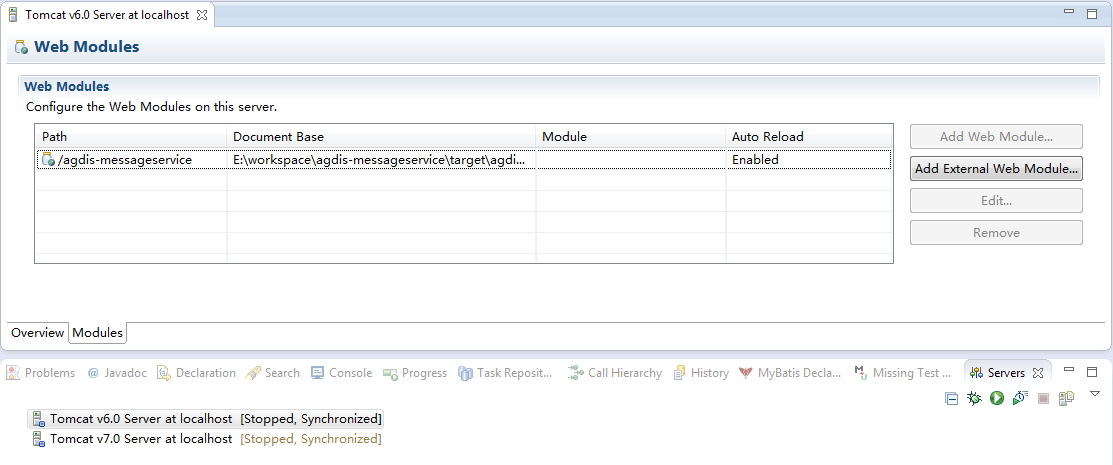Select Tomcat v6.0 Server in Servers list
1113x465 pixels.
[x=141, y=419]
